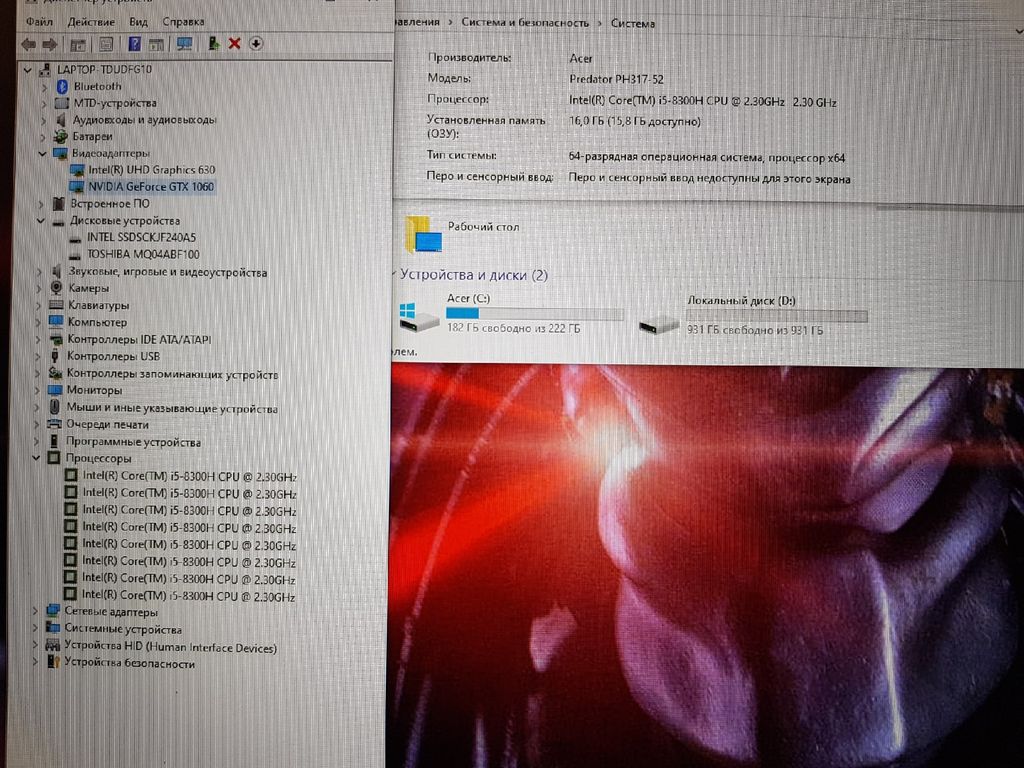This screenshot has height=768, width=1024.
Task: Expand the Программные устройства category
Action: click(x=37, y=442)
